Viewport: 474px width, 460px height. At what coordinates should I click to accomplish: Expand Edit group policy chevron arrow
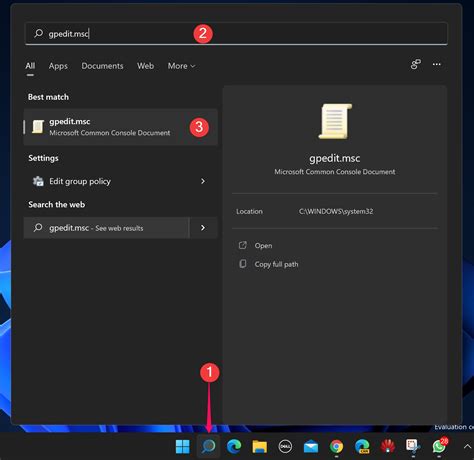[x=203, y=181]
